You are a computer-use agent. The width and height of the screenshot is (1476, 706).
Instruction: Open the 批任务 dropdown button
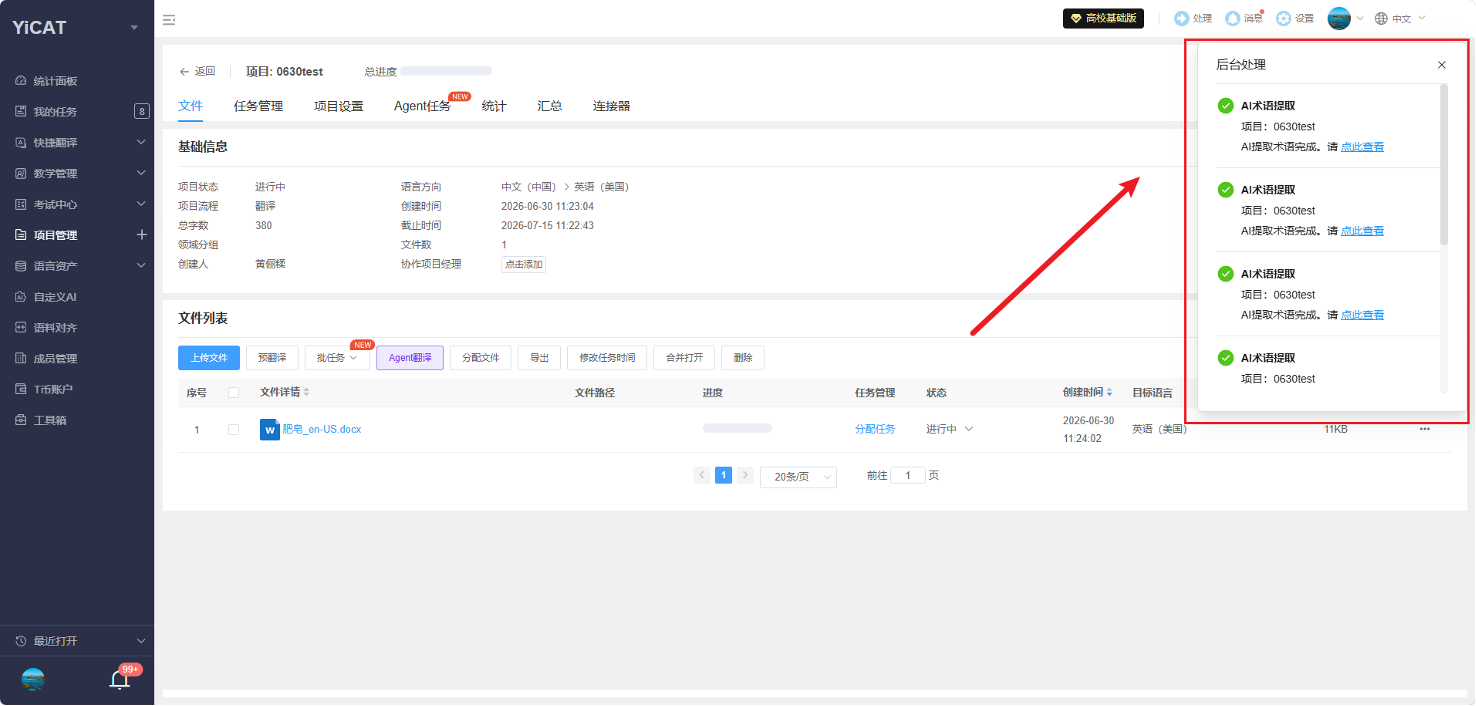tap(337, 358)
